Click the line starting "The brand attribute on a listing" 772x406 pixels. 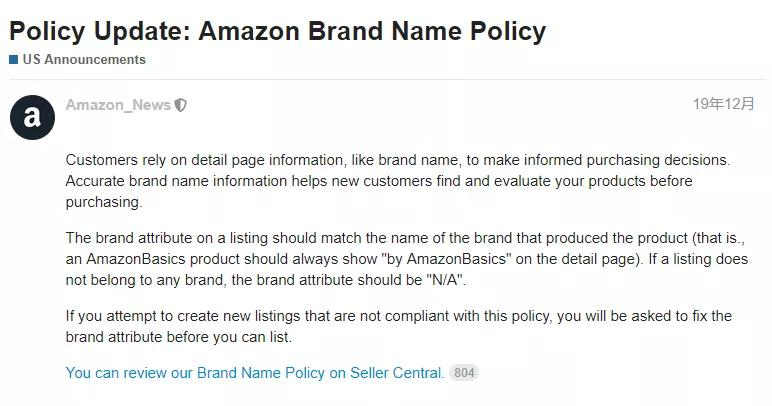[x=405, y=238]
